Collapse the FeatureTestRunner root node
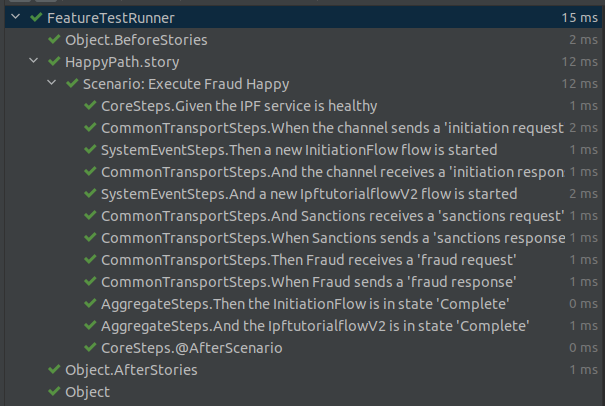Viewport: 605px width, 406px height. 16,18
